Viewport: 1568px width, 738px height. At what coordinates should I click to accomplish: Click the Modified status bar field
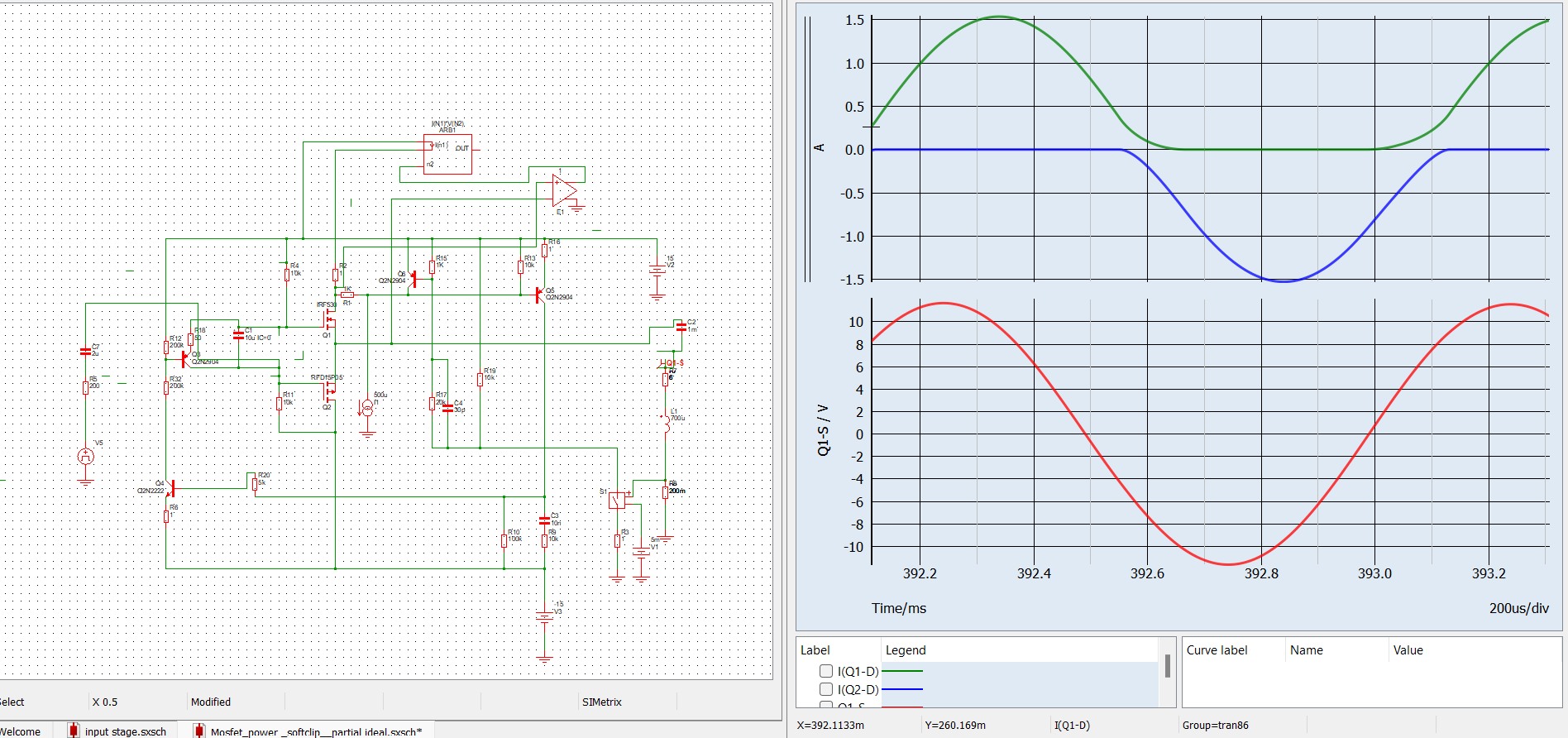[211, 702]
